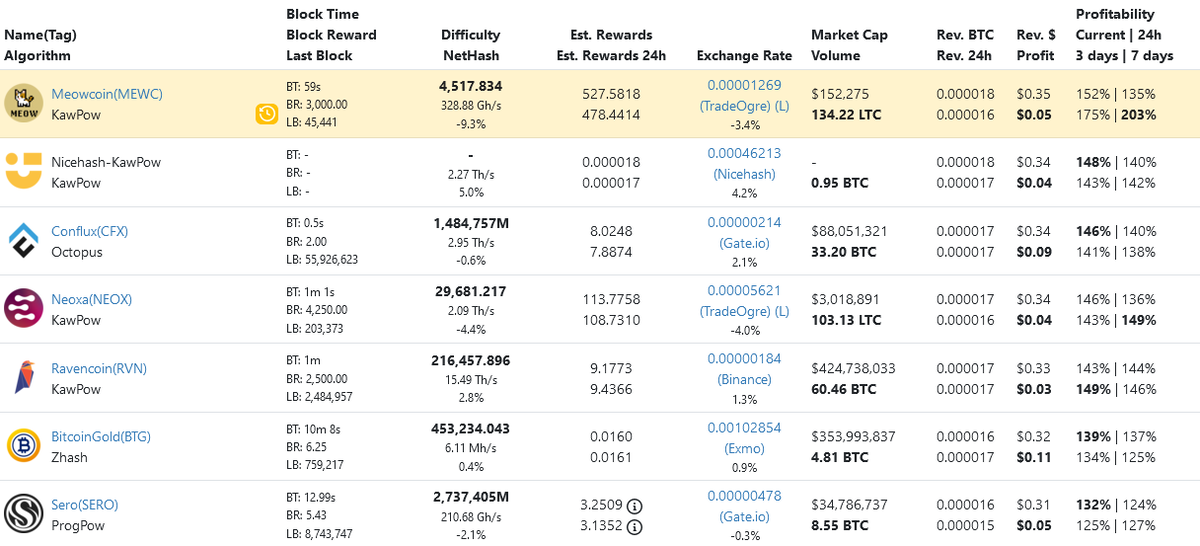Click the Meowcoin market cap $152,275

click(839, 94)
